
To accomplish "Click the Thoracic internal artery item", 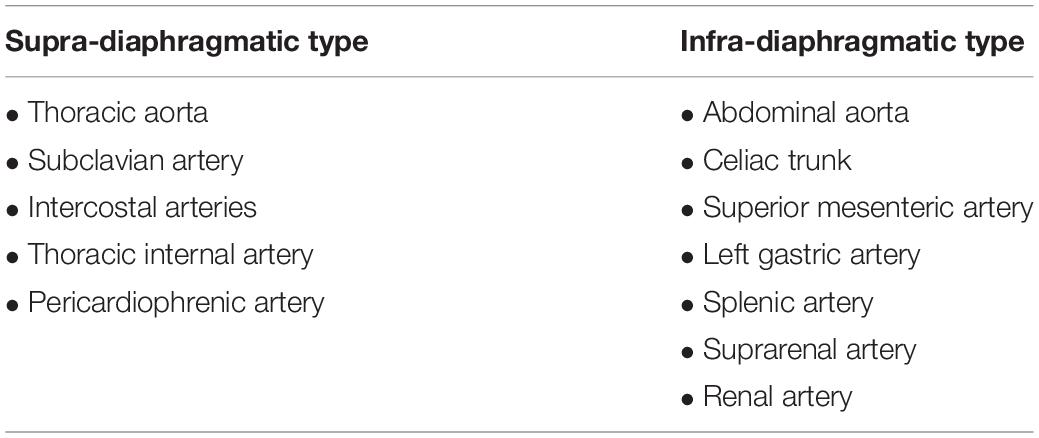I will [170, 255].
